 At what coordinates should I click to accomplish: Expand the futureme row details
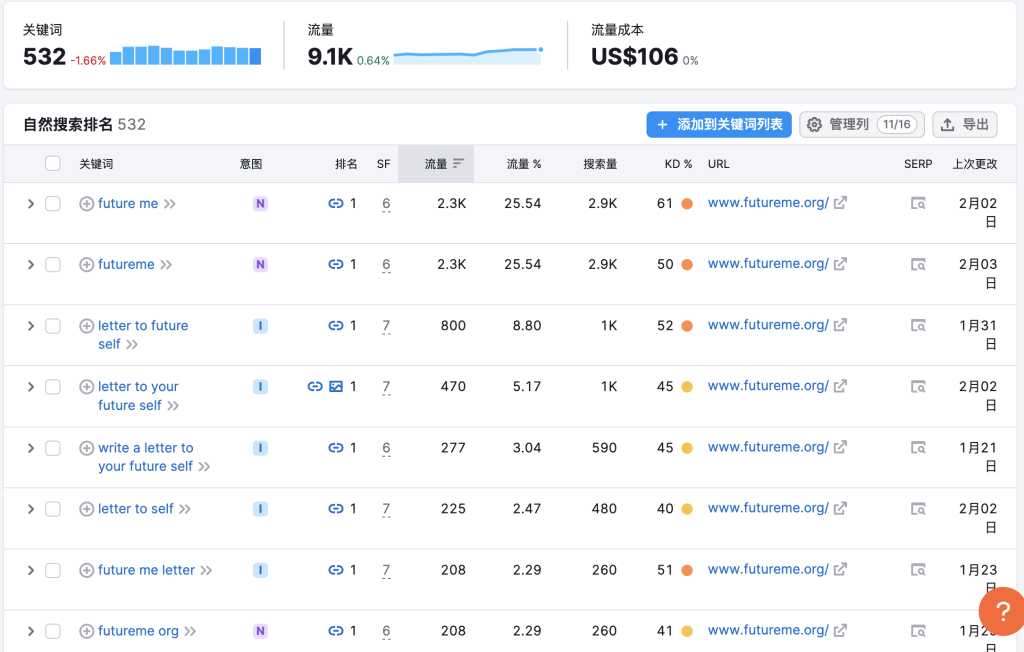pos(30,265)
